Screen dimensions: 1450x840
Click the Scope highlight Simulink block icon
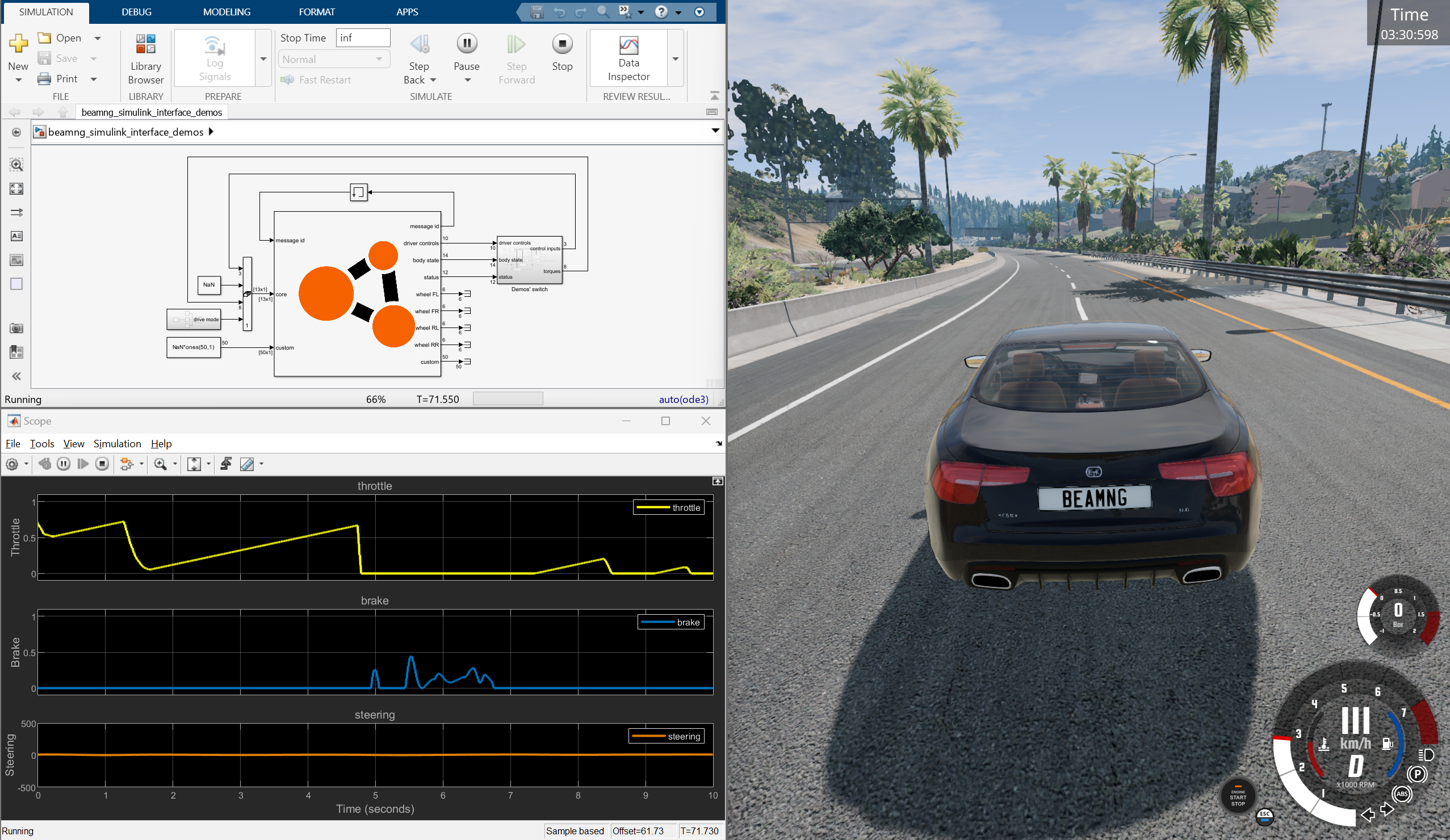tap(126, 464)
